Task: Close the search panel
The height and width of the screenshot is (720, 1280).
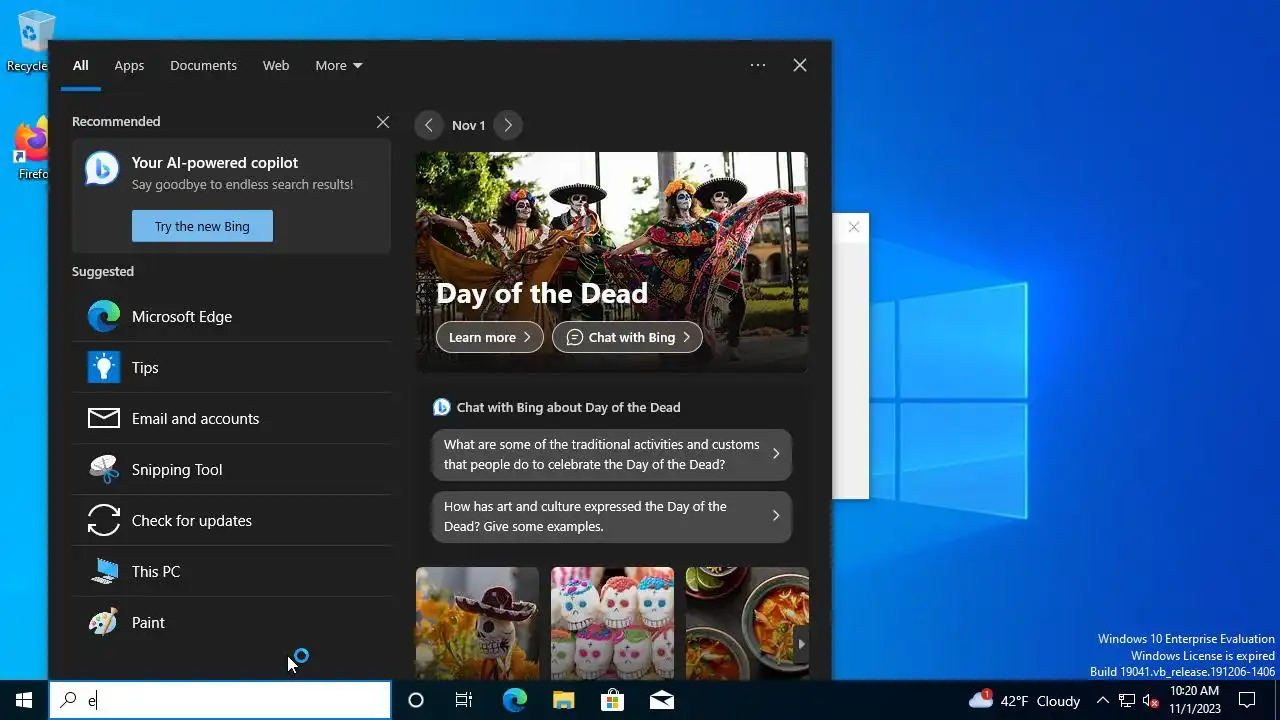Action: (800, 65)
